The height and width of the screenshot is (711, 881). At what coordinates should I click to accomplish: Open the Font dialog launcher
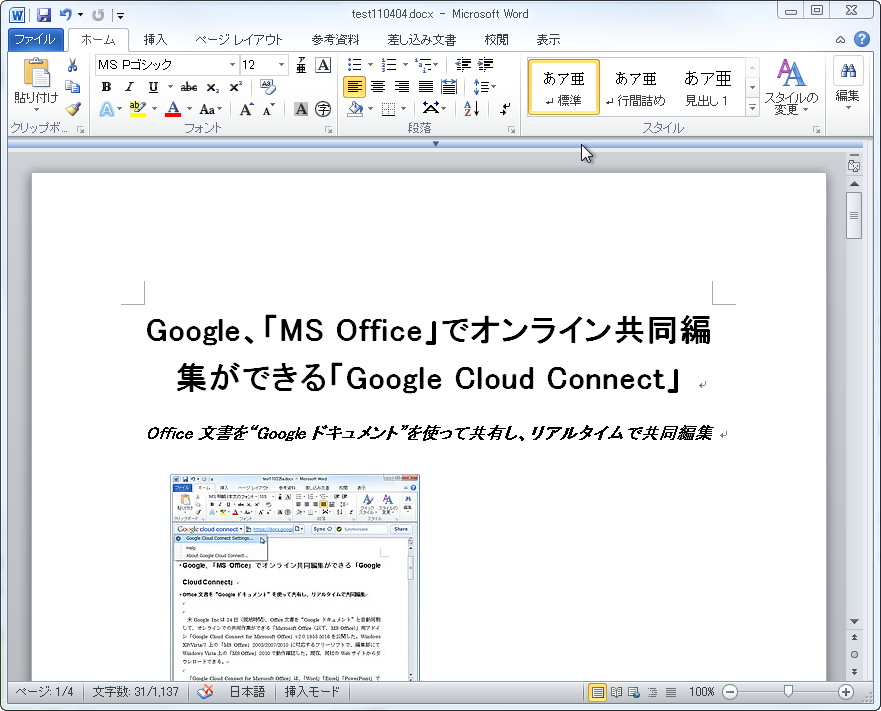click(328, 130)
